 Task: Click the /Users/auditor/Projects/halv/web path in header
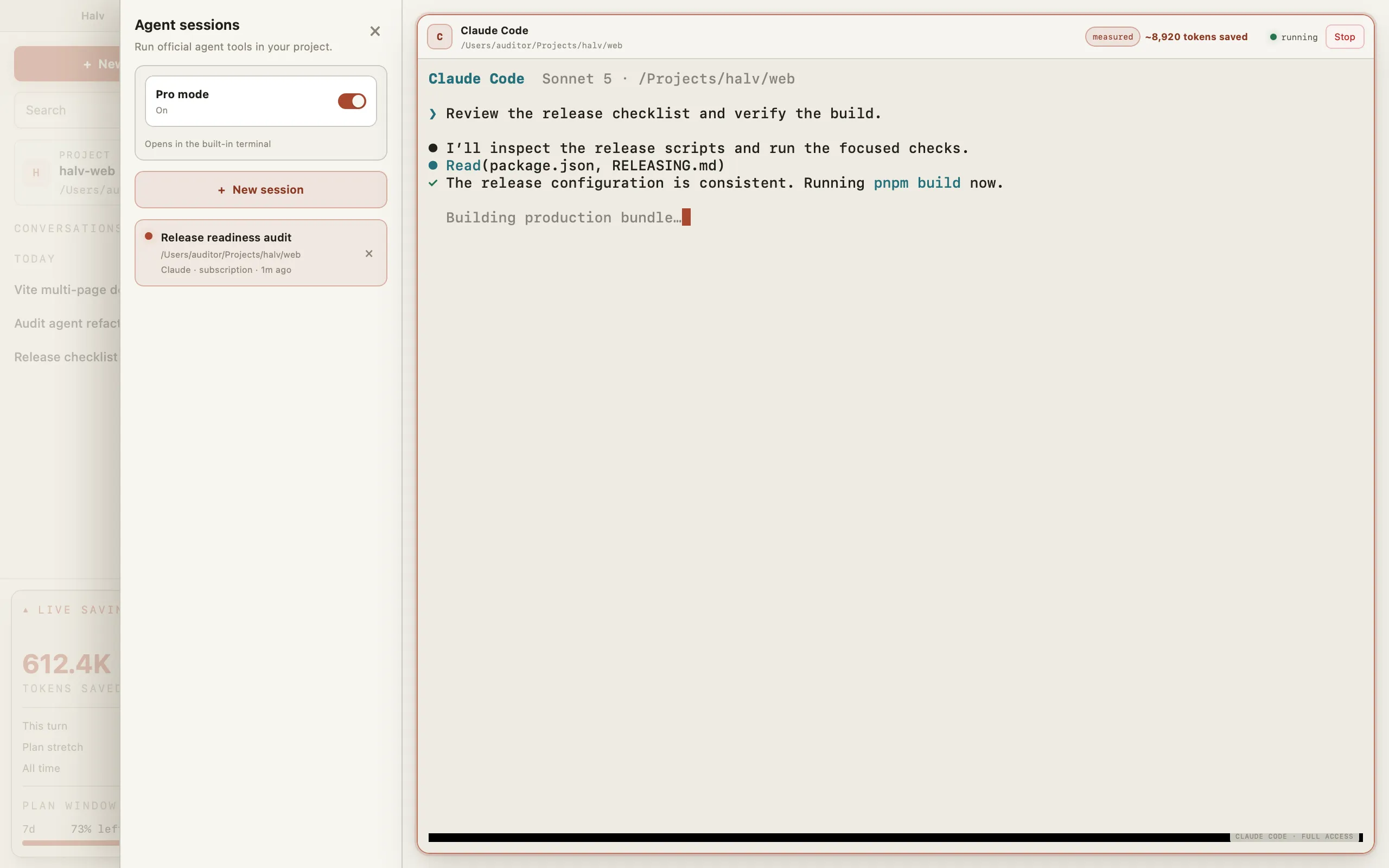[x=541, y=46]
